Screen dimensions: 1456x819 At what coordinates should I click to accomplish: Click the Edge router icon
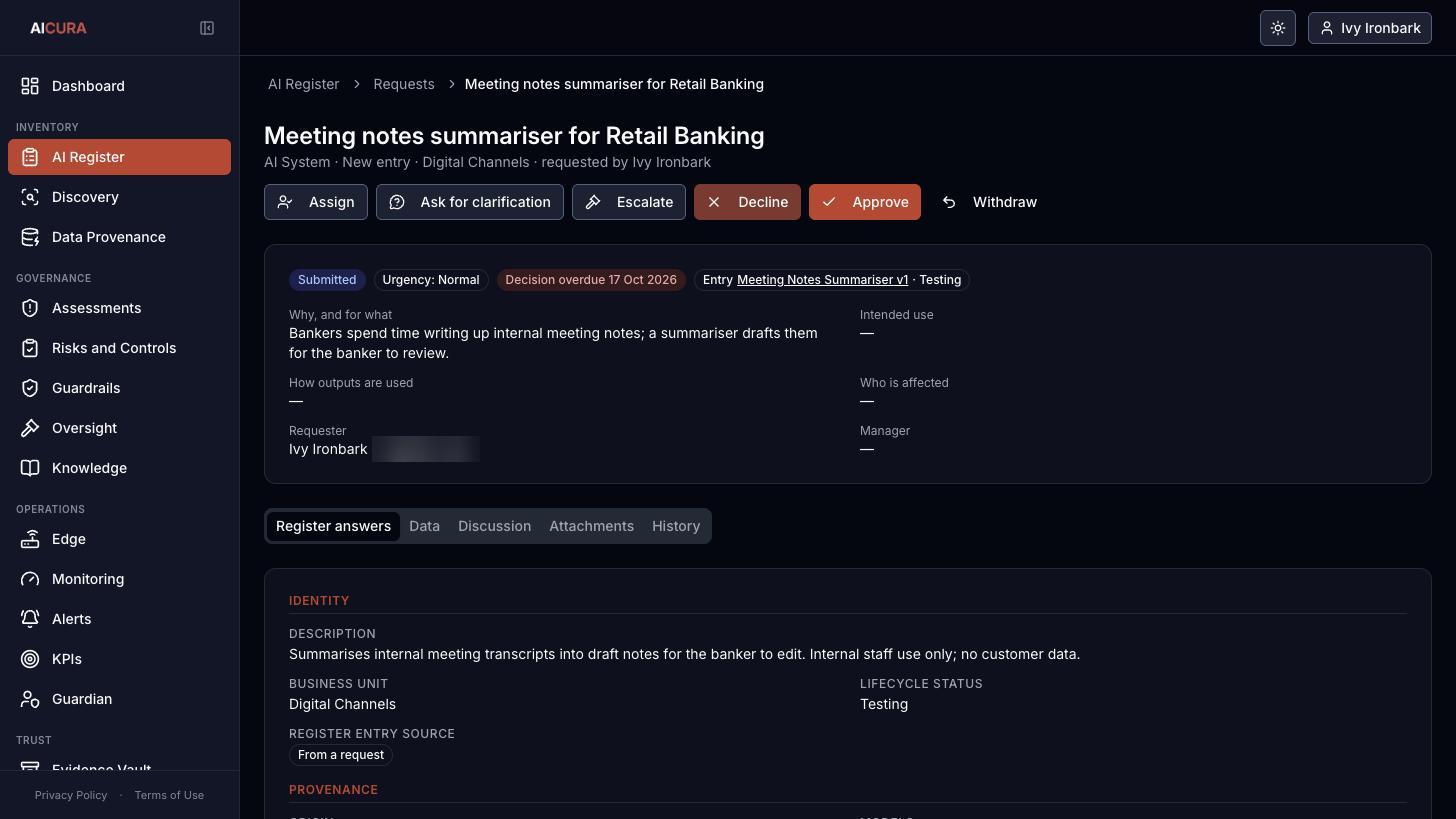[30, 539]
